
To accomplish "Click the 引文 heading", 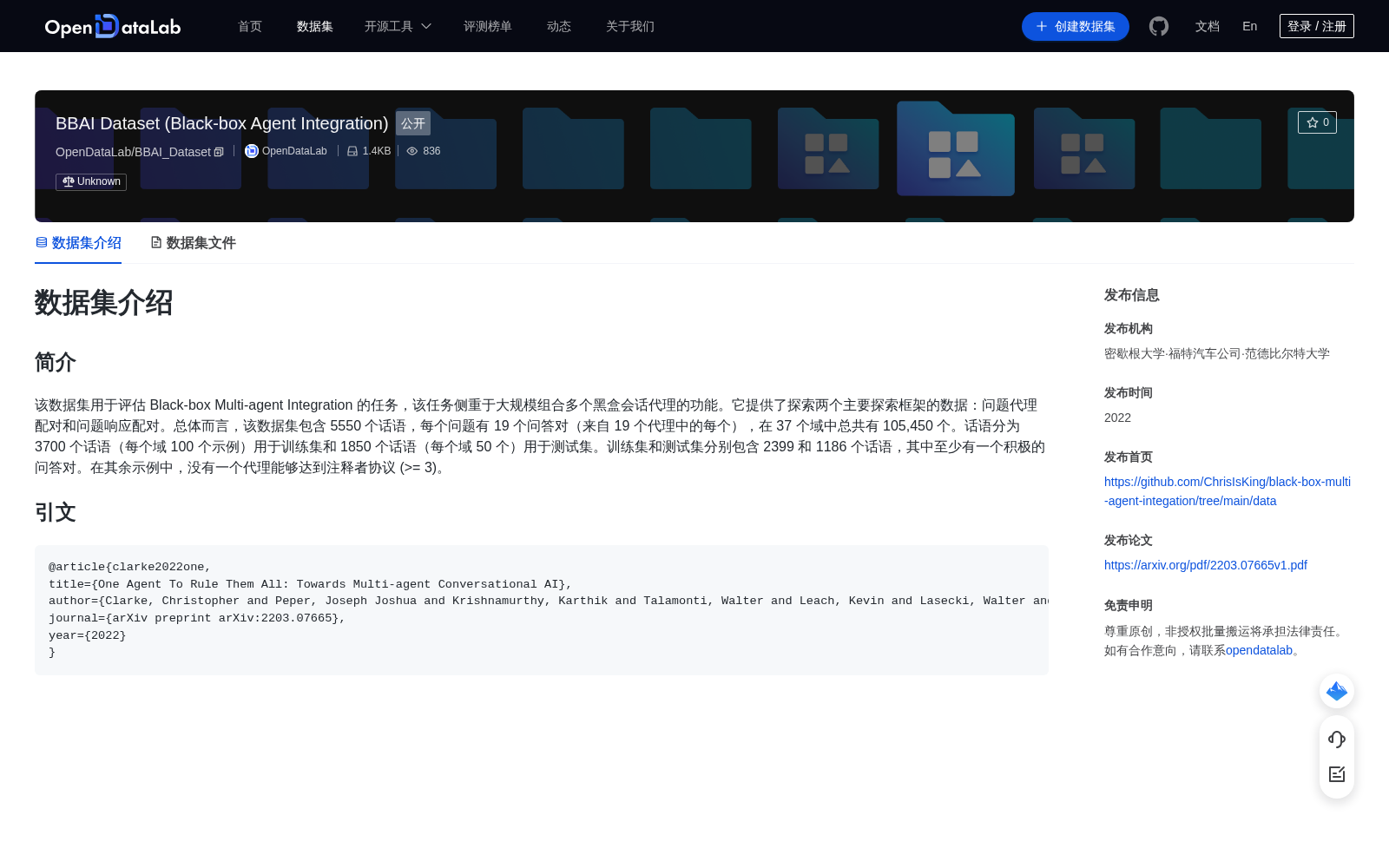I will click(x=56, y=512).
